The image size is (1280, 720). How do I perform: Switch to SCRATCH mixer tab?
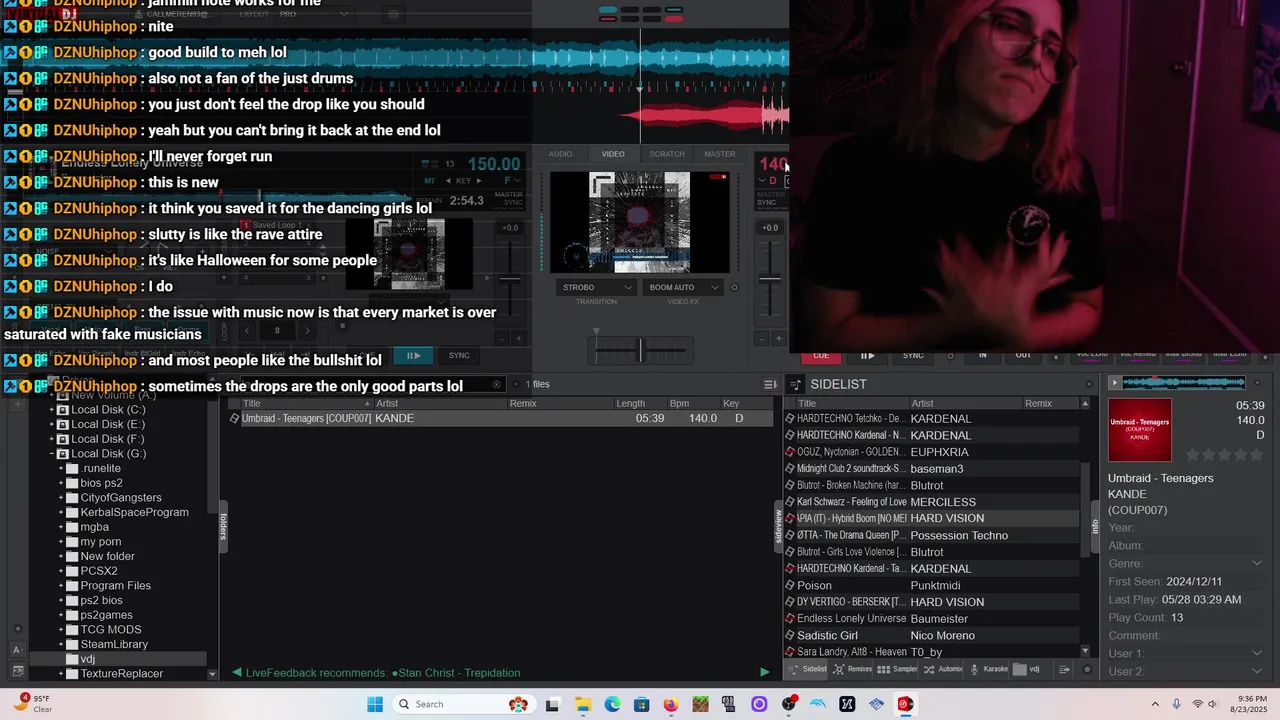(667, 154)
